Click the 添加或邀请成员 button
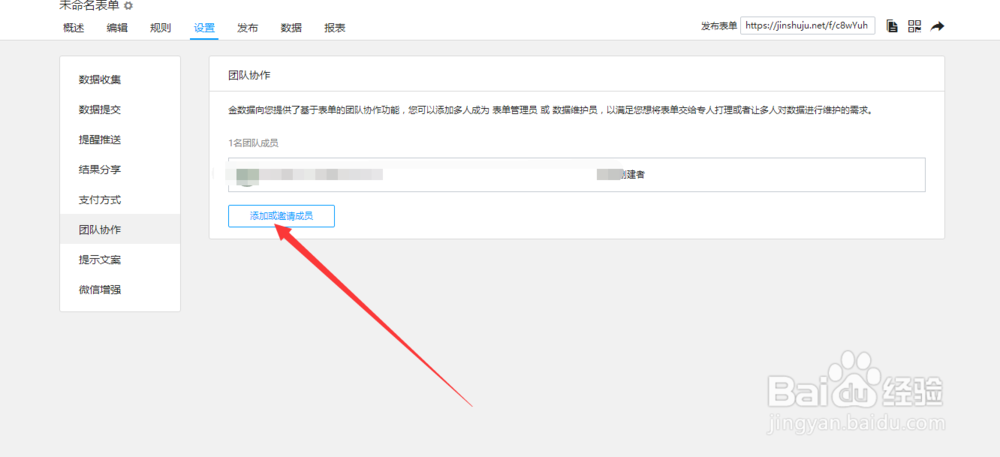 (x=281, y=216)
